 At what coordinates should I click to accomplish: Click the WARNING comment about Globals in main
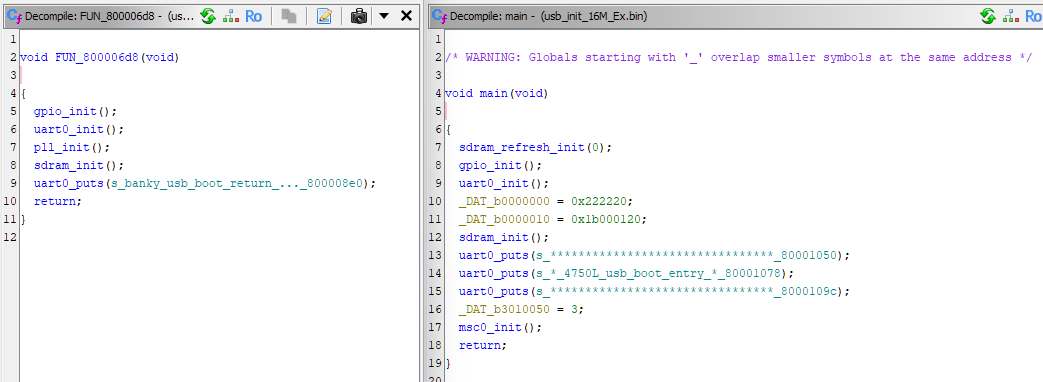(x=738, y=57)
